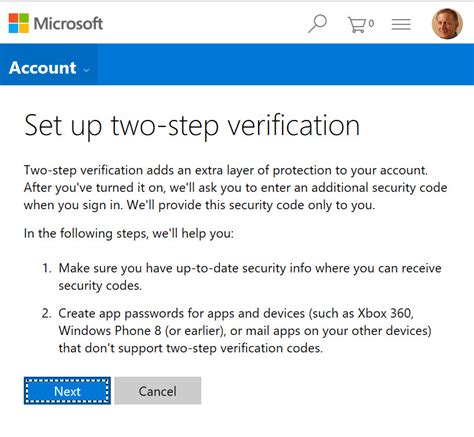Open the hamburger navigation menu
Screen dimensions: 474x437
point(401,24)
